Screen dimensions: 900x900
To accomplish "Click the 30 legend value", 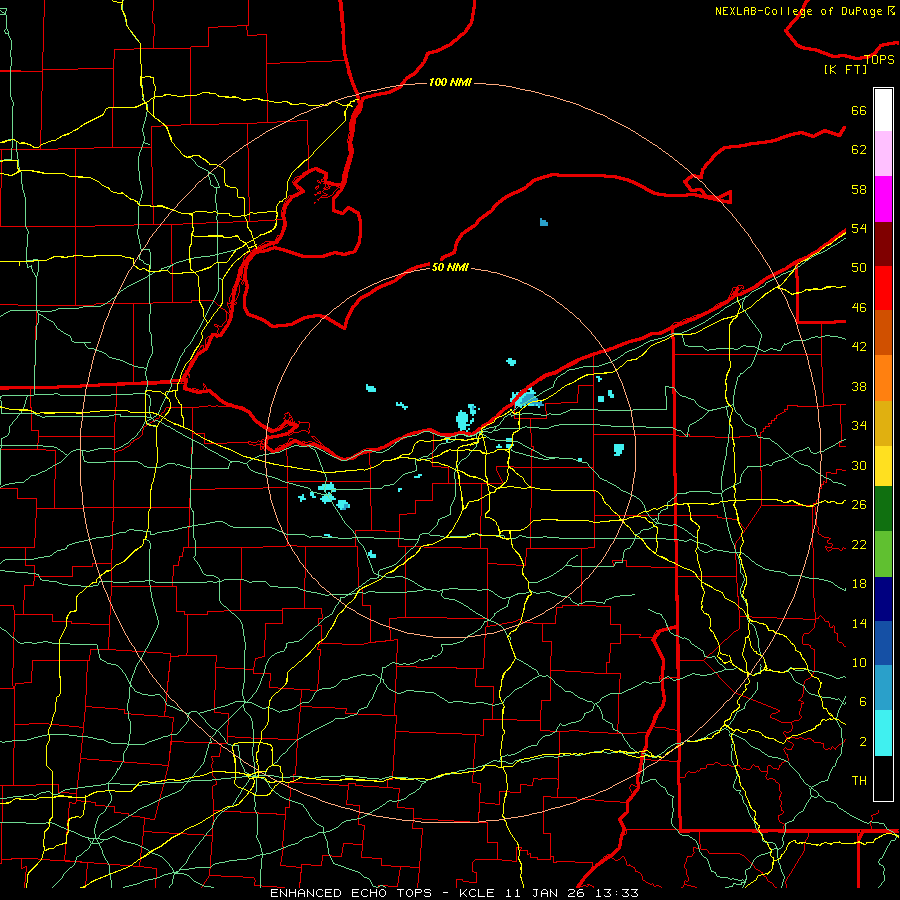I will [x=859, y=465].
